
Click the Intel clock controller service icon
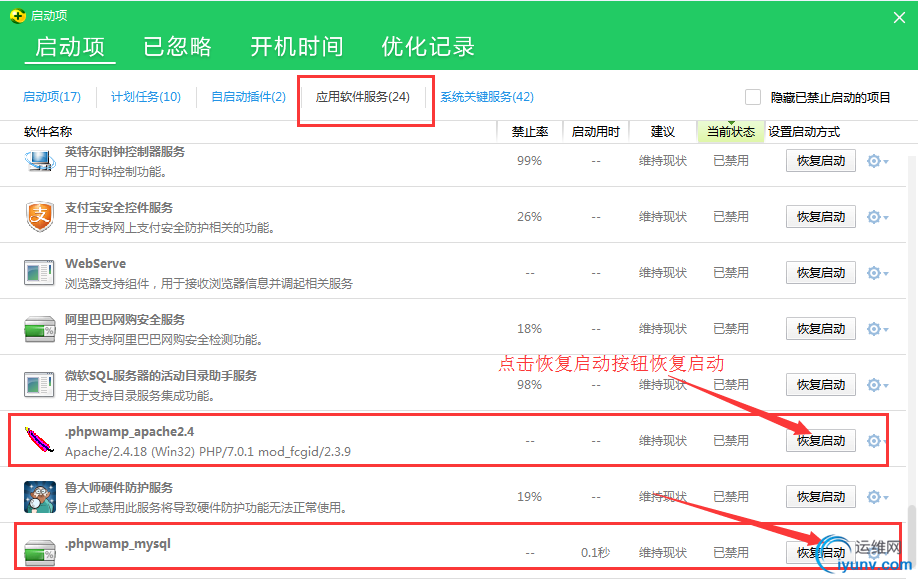(x=40, y=160)
